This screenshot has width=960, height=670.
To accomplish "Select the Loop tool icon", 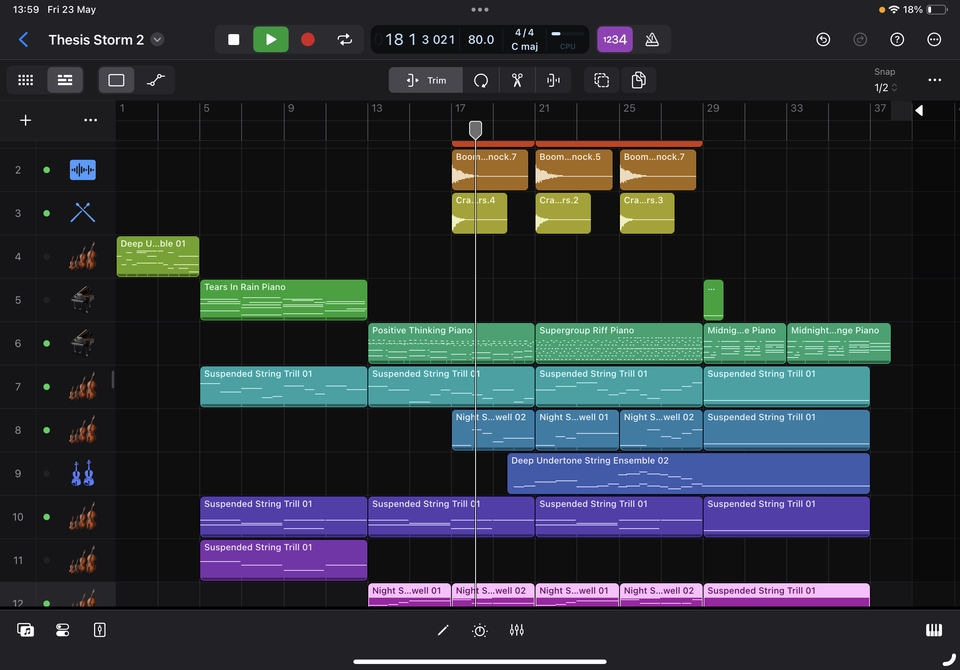I will tap(481, 80).
